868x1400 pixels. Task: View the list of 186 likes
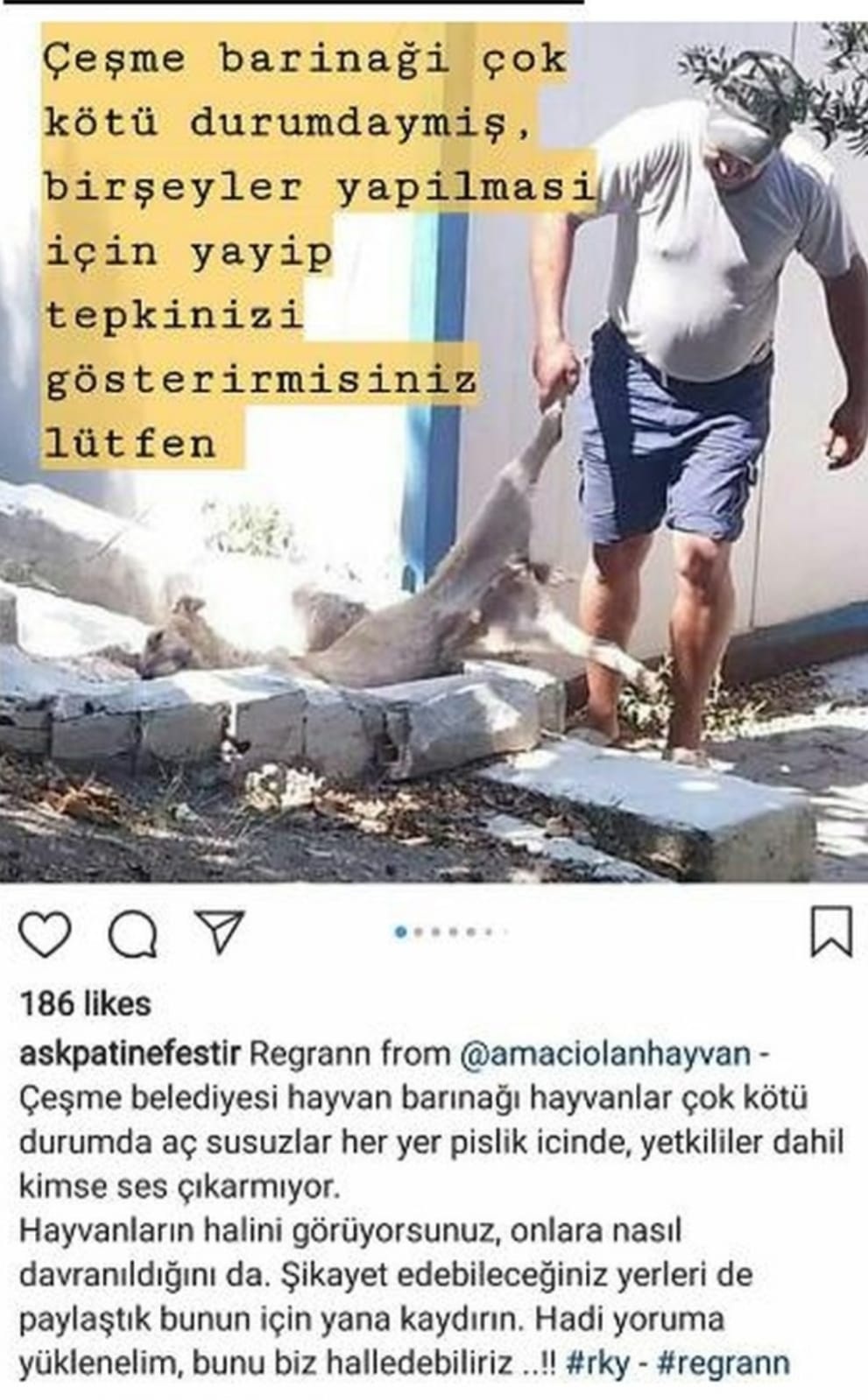pos(85,1003)
